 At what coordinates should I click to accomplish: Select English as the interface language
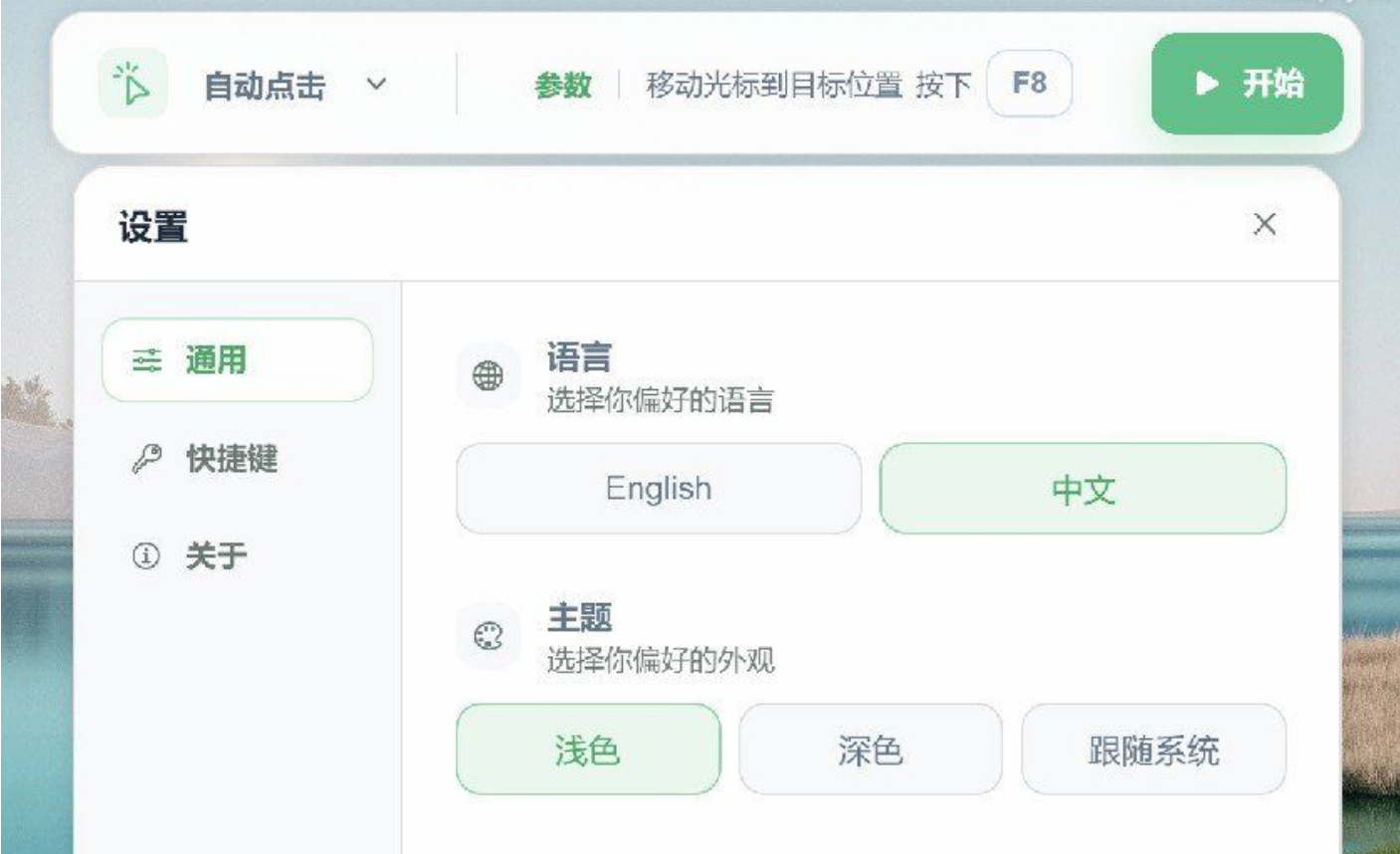[658, 488]
